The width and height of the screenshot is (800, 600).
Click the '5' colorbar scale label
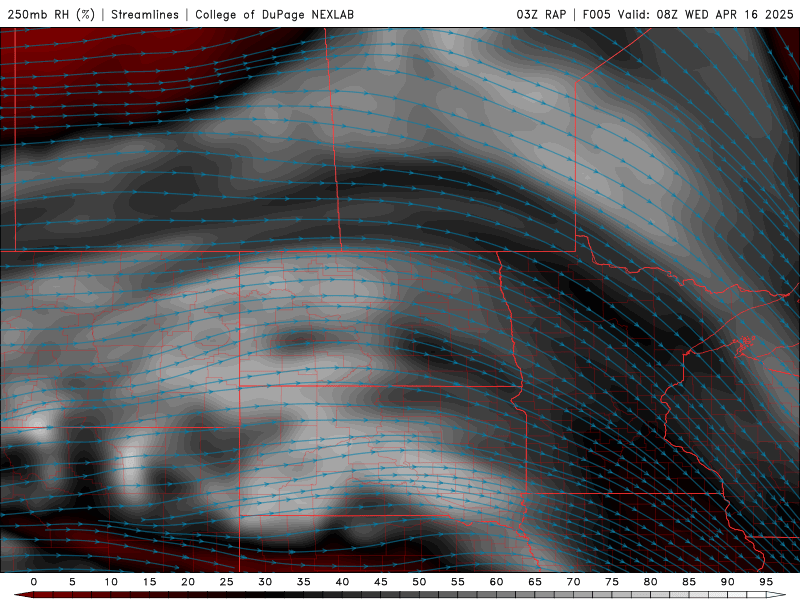click(x=72, y=582)
